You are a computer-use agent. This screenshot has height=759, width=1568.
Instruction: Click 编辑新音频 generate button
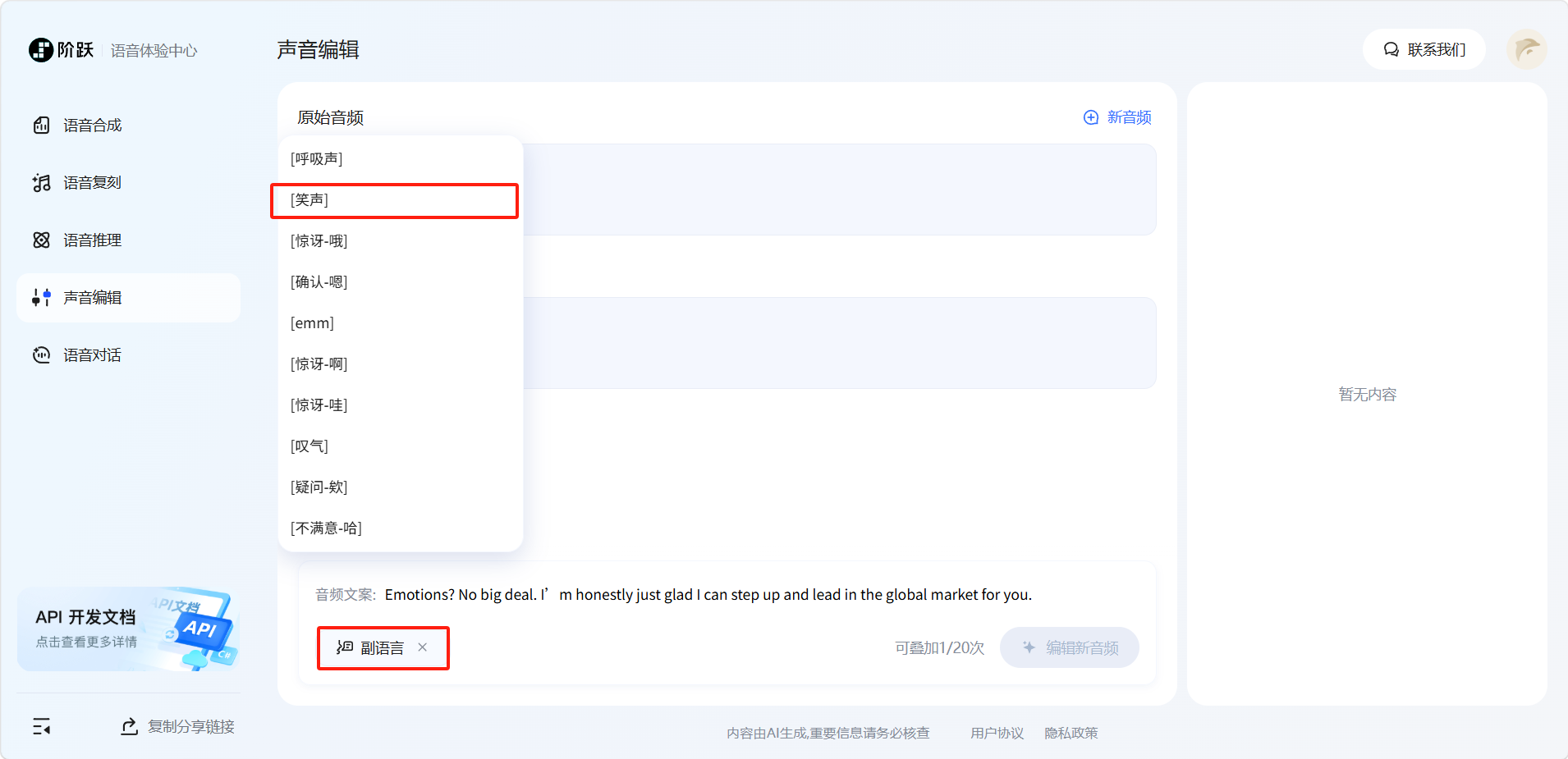(1069, 647)
